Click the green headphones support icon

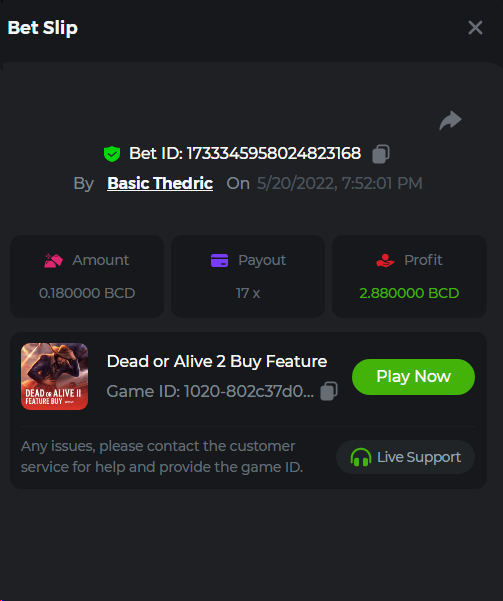coord(360,457)
